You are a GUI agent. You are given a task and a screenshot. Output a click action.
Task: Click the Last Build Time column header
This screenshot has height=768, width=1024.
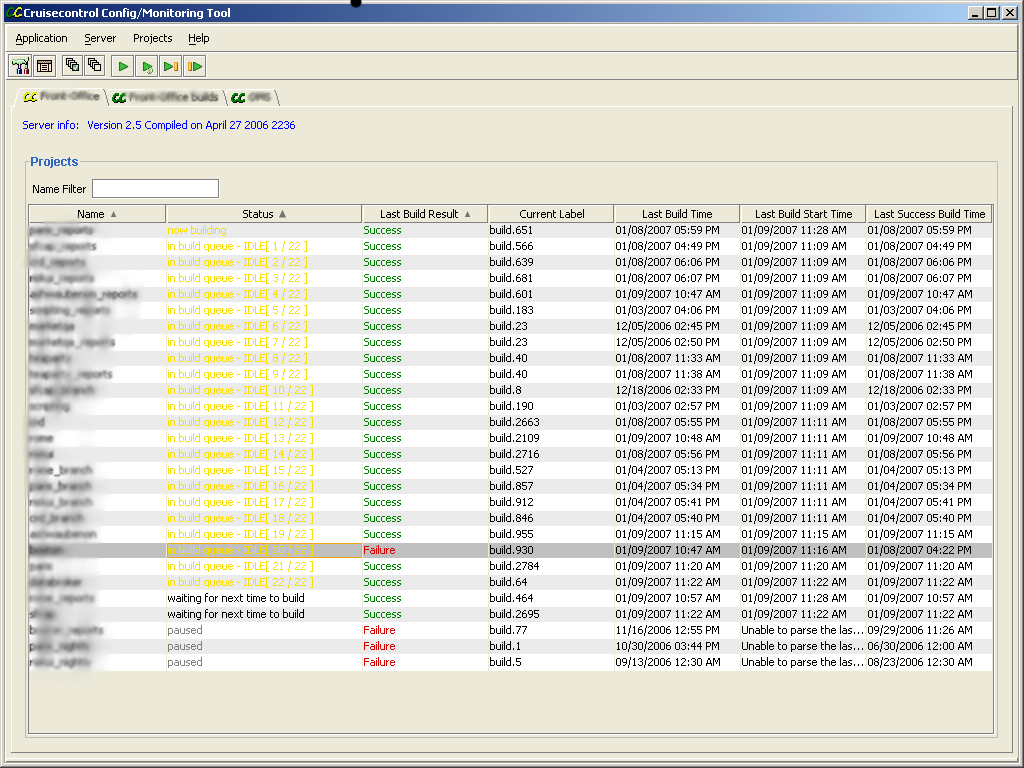(677, 214)
